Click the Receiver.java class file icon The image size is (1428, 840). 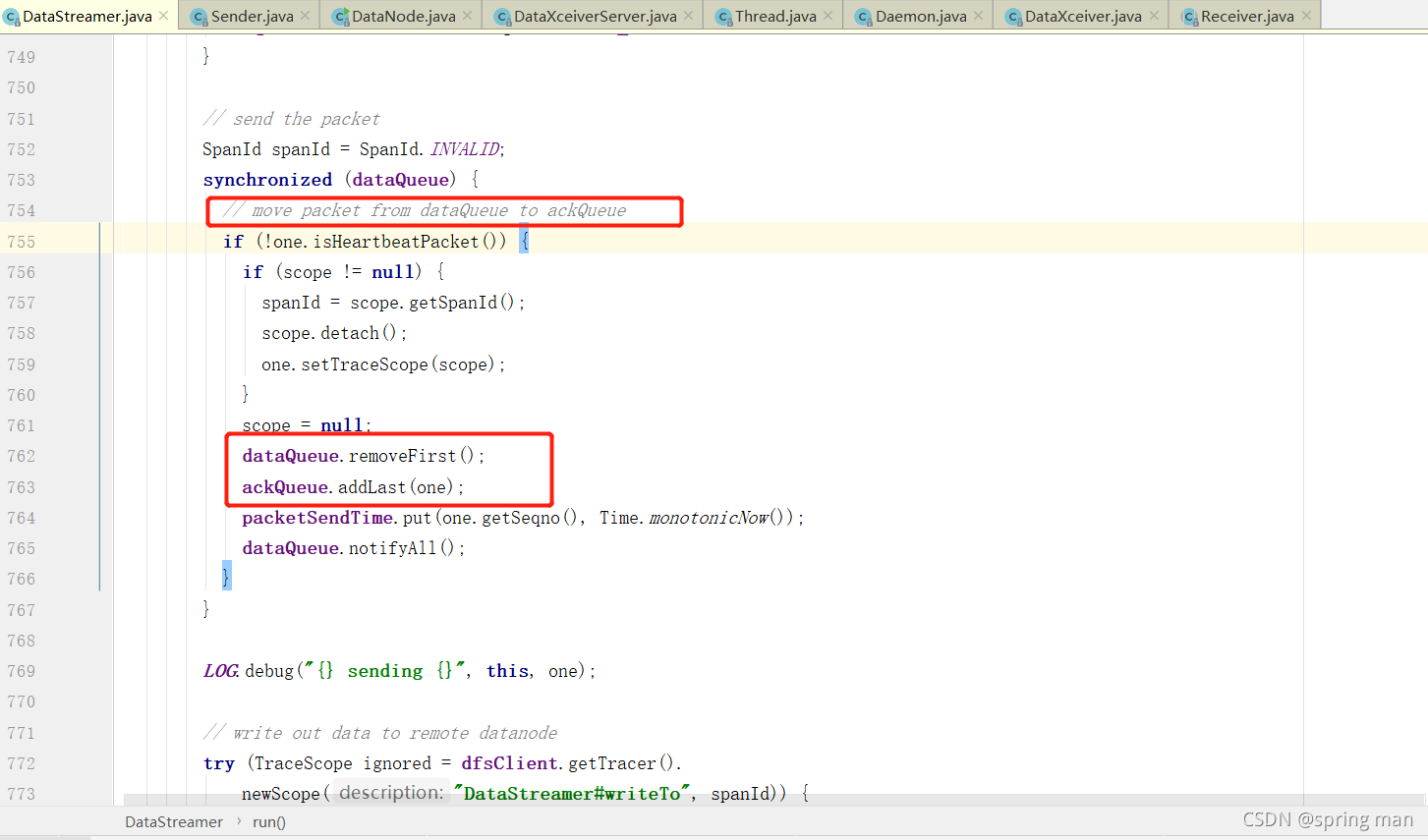1189,17
